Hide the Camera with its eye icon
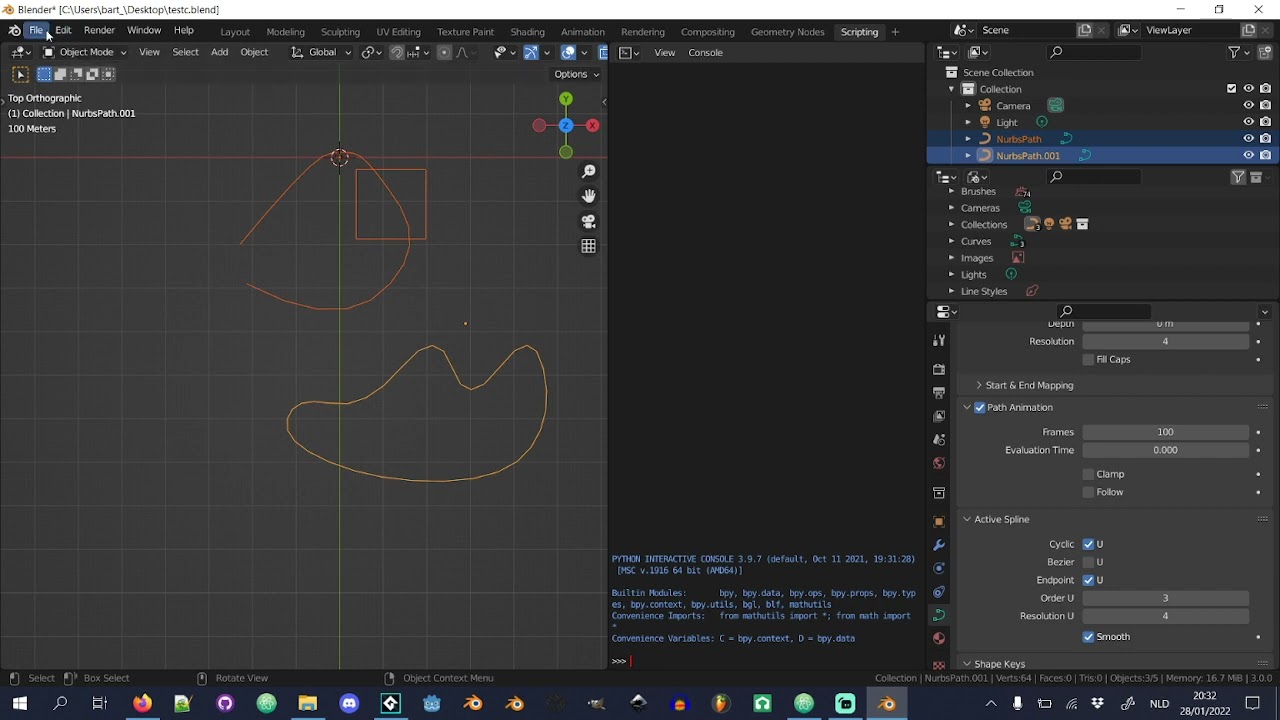This screenshot has width=1280, height=720. [x=1248, y=106]
